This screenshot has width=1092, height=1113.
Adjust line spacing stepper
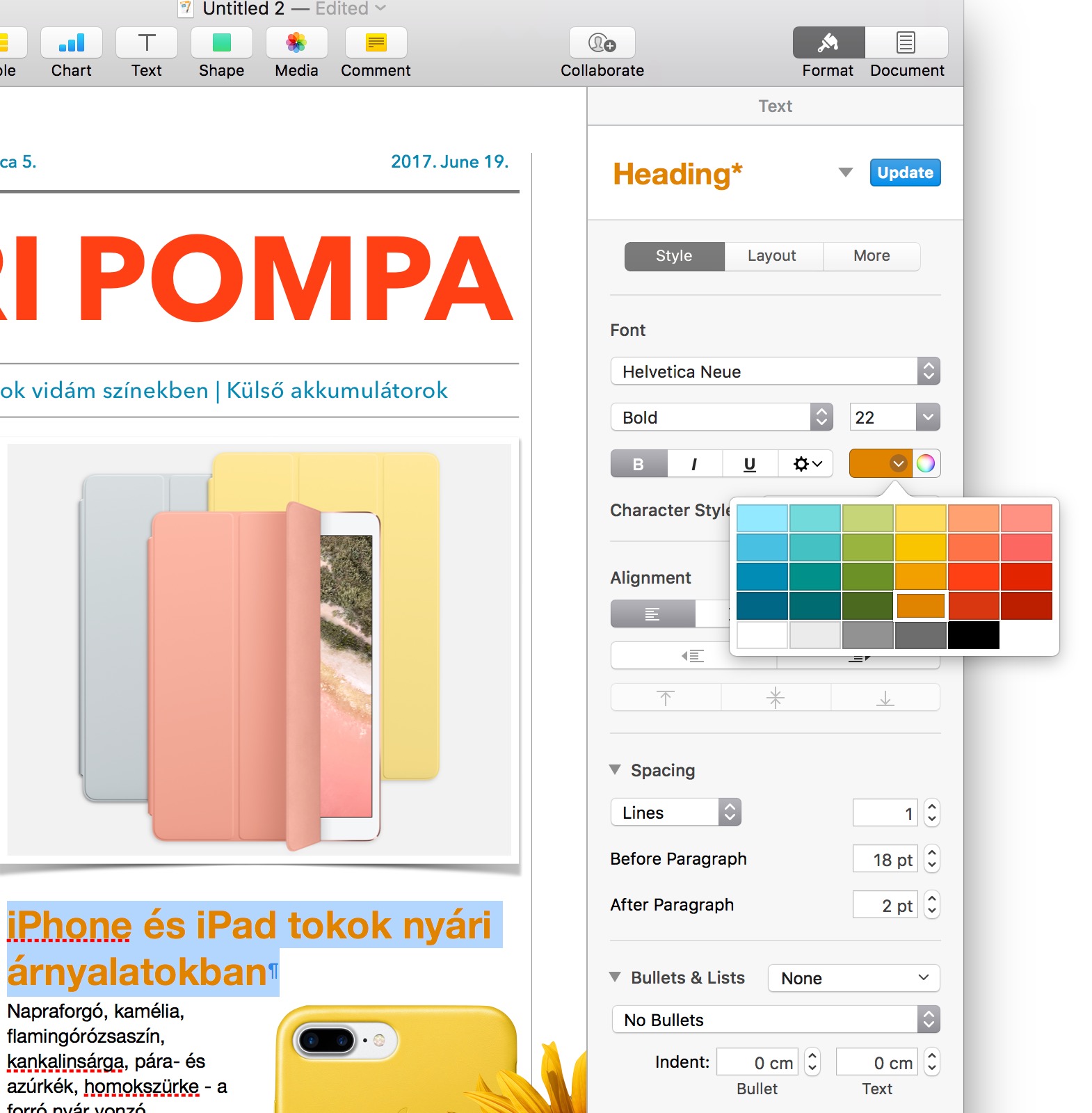pyautogui.click(x=932, y=813)
